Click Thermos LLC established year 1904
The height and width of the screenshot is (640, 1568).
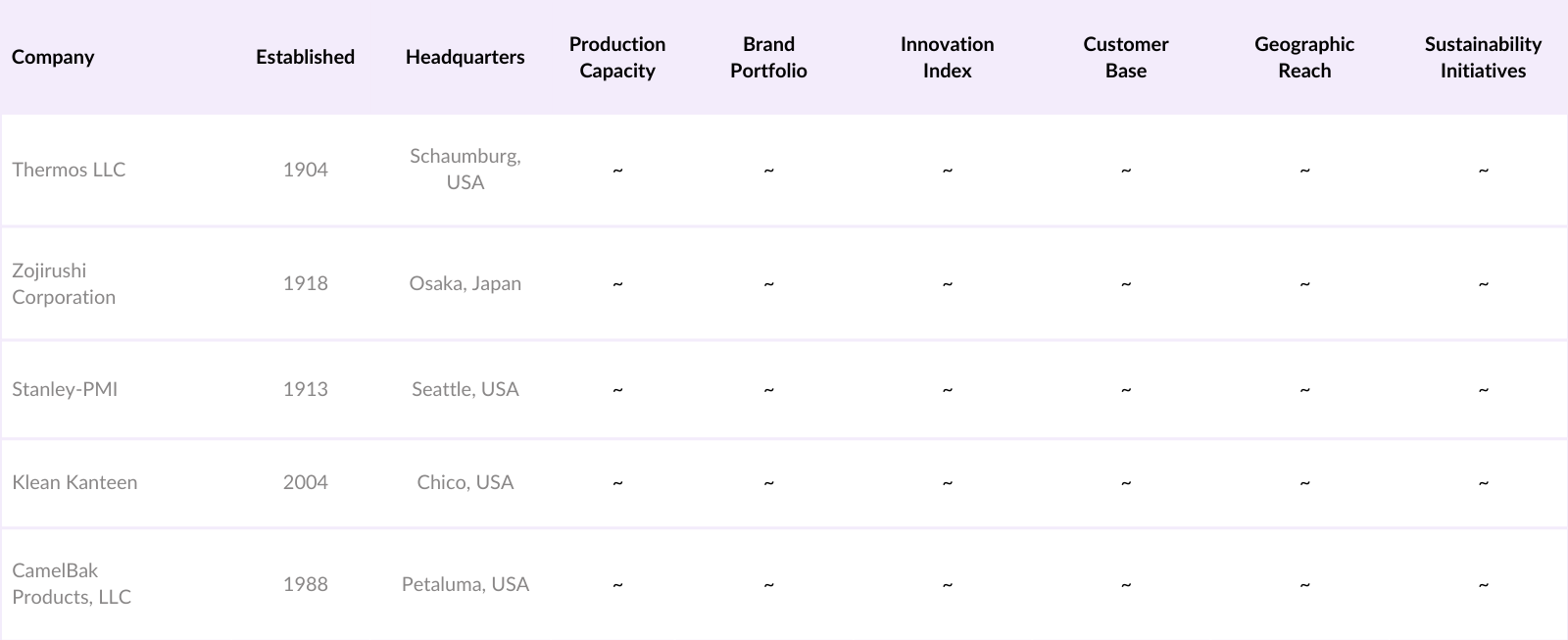[x=305, y=170]
